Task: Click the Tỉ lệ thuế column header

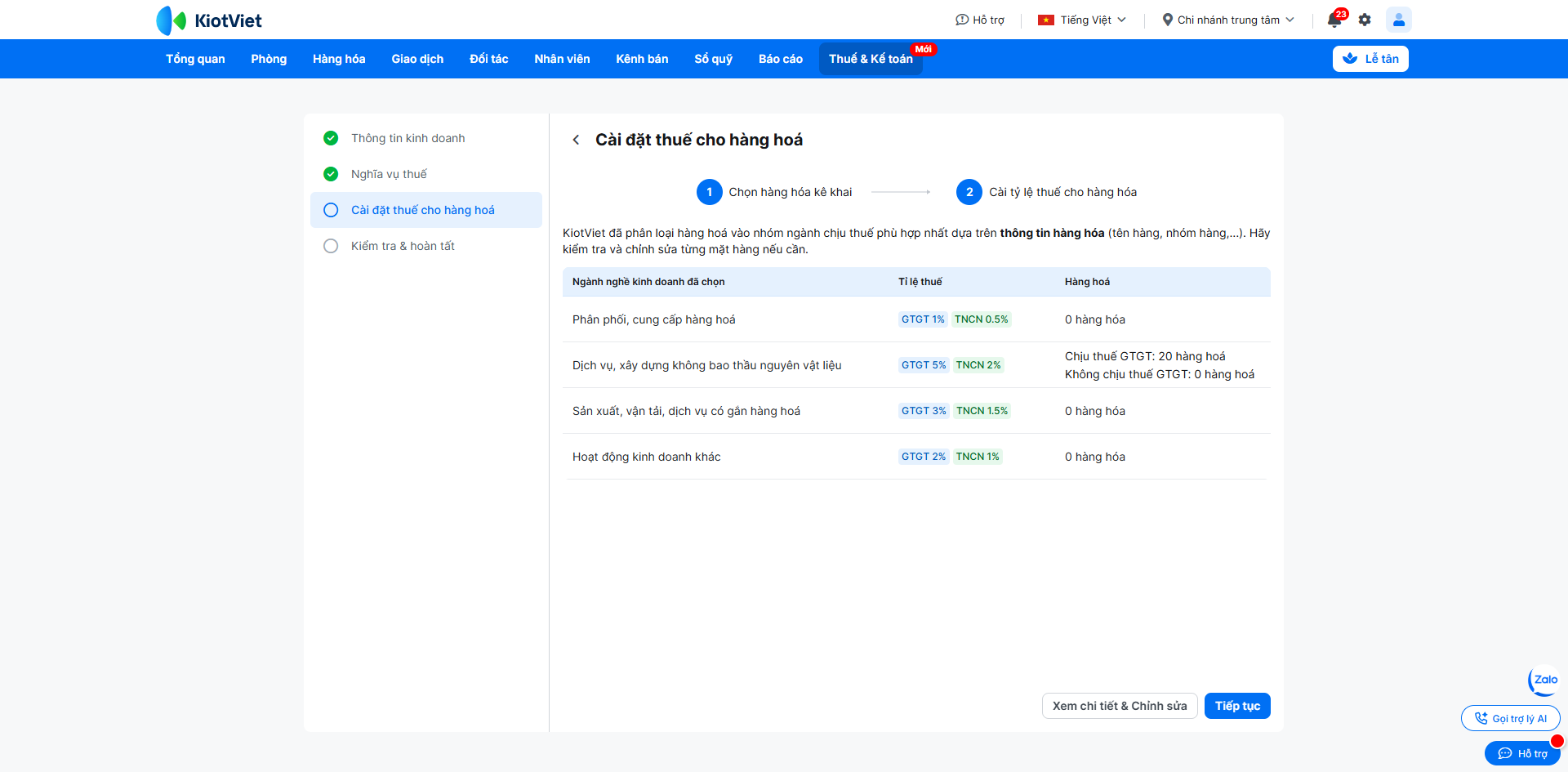Action: click(920, 282)
